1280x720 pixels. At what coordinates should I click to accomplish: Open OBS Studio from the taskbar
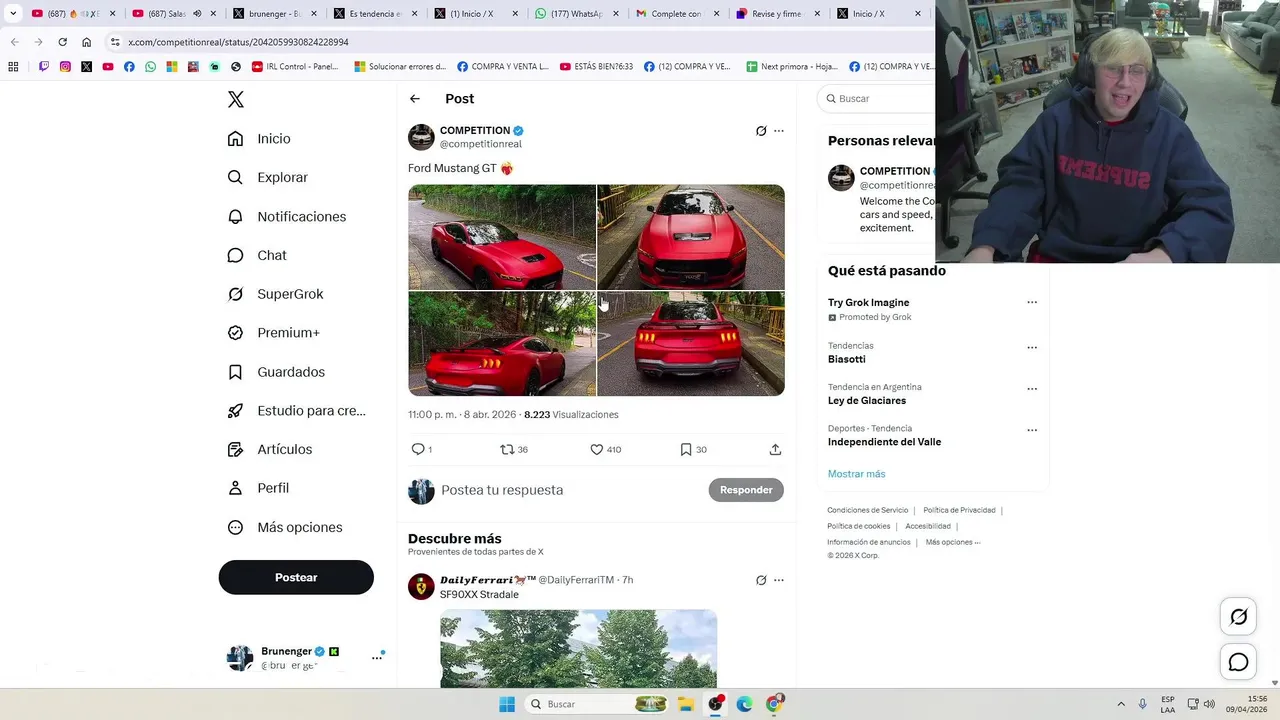tap(715, 704)
